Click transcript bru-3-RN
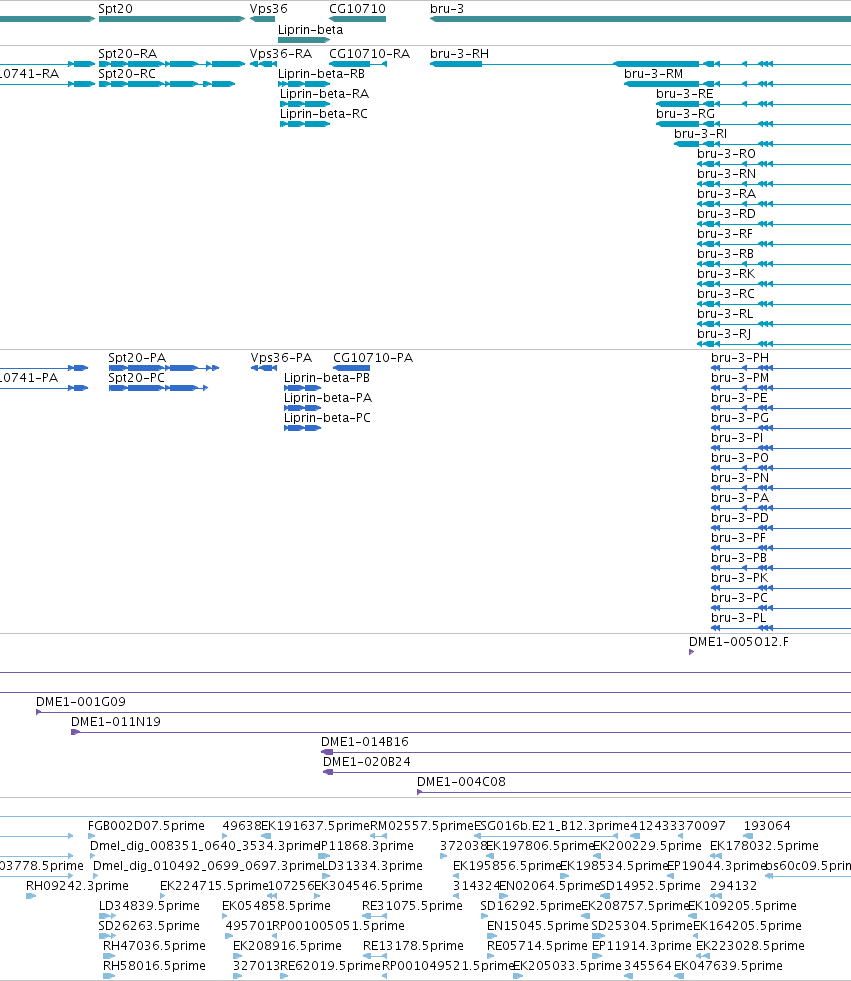The width and height of the screenshot is (851, 981). (726, 174)
